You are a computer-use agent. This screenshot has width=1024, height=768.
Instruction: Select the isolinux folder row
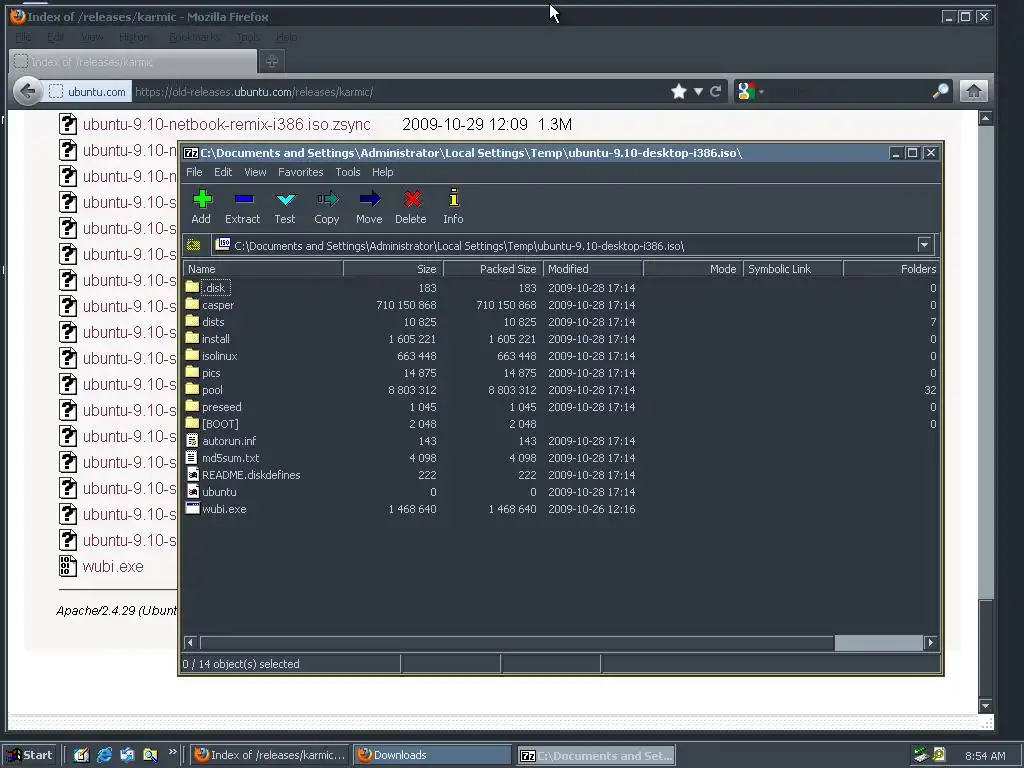pos(561,356)
